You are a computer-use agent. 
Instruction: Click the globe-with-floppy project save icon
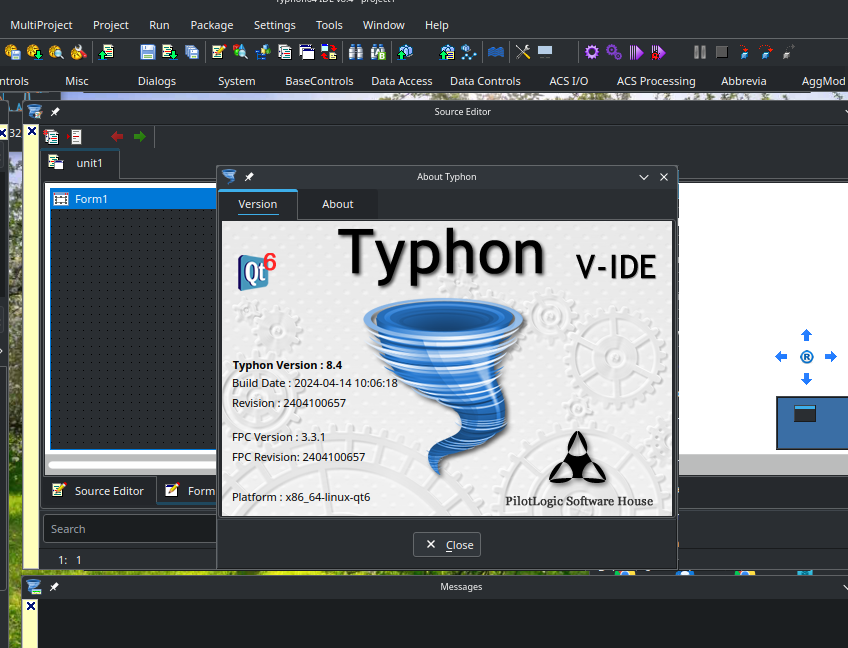12,52
